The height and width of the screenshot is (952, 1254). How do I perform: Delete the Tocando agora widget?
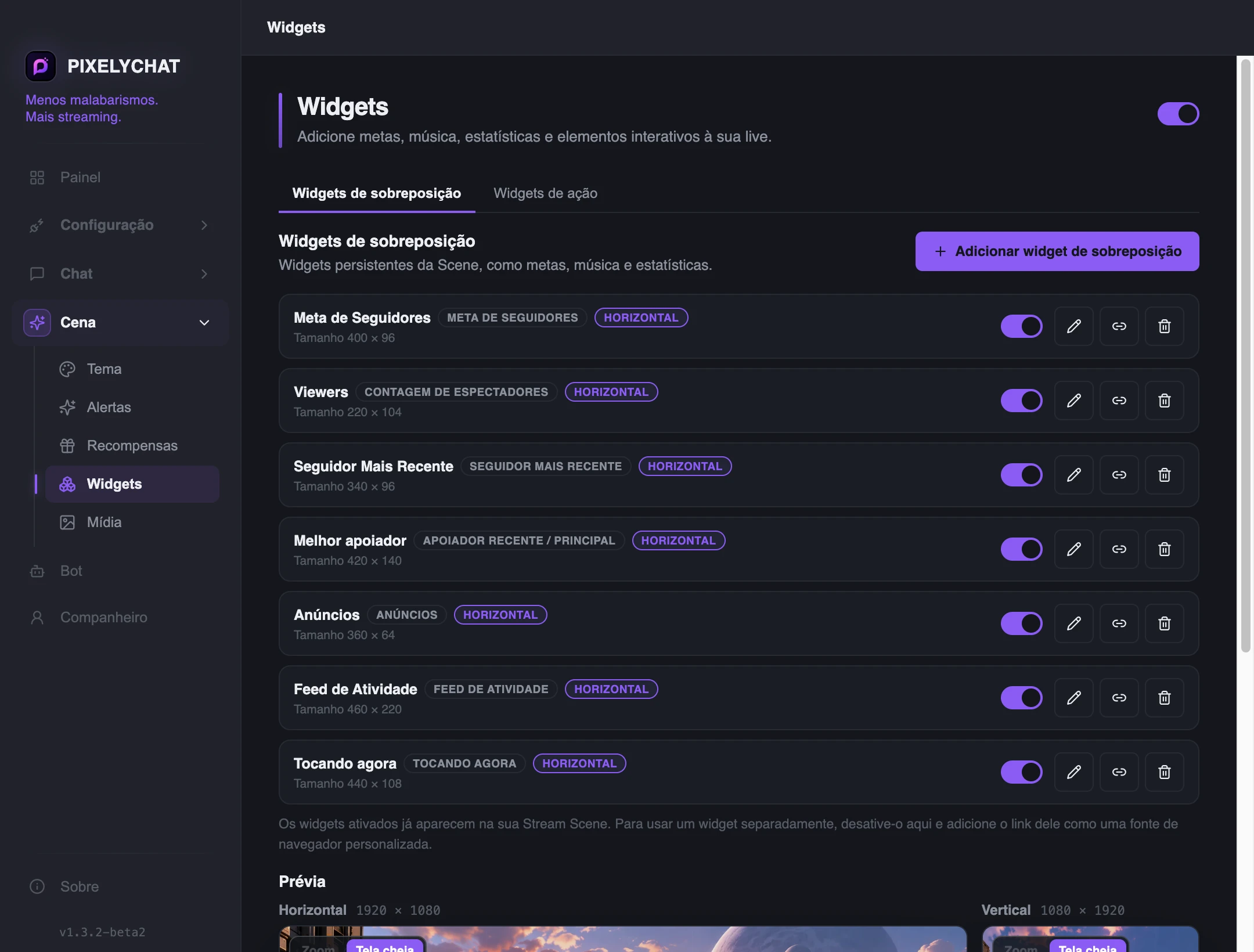point(1164,772)
